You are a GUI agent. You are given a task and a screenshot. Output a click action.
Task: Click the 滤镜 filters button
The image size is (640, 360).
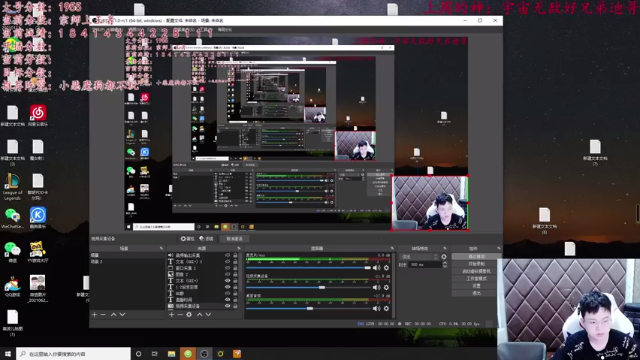pos(207,239)
